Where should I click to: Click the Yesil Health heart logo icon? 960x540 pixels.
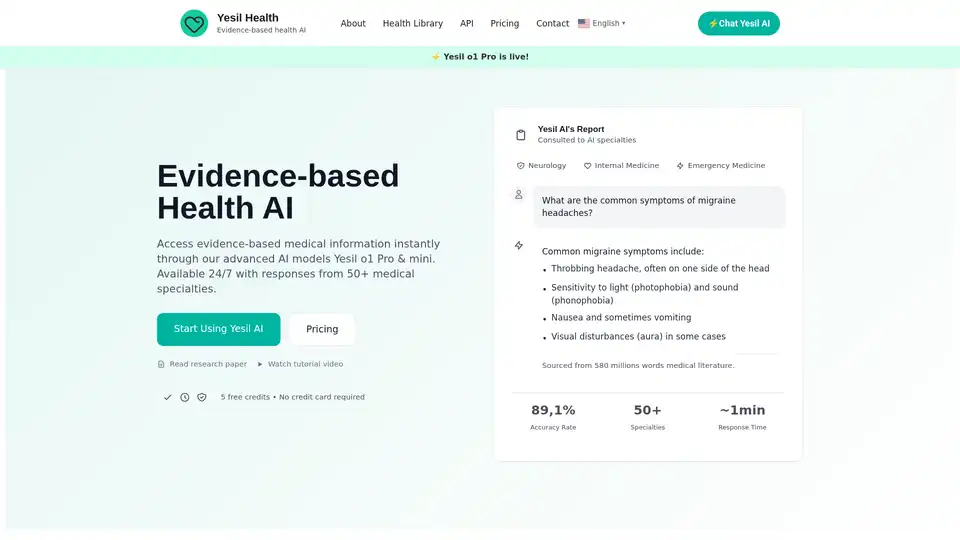tap(194, 23)
